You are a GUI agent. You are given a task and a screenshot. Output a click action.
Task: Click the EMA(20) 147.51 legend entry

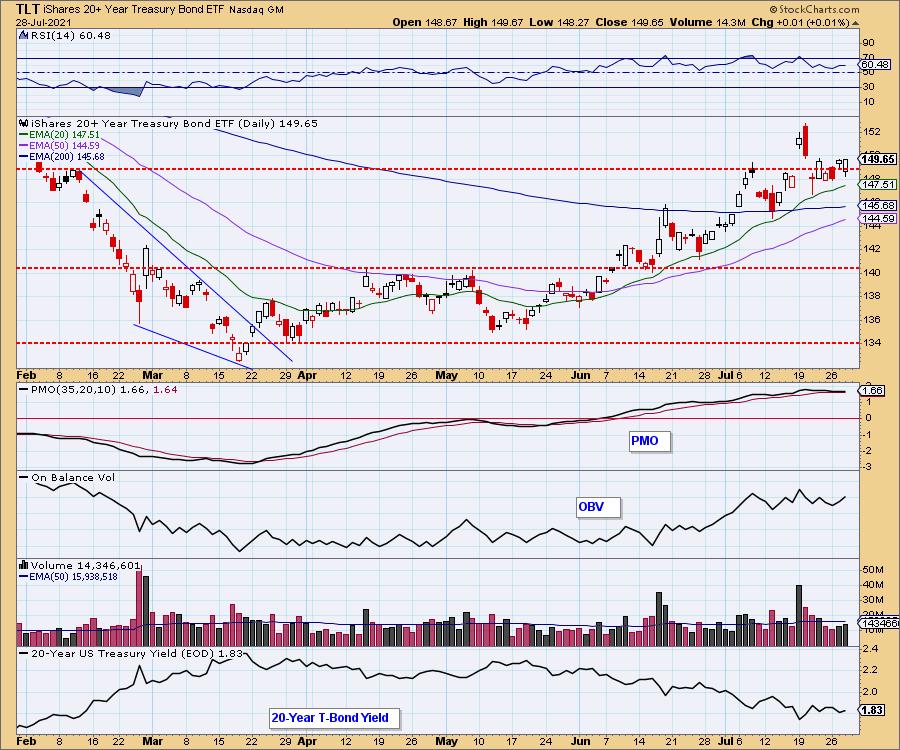coord(59,135)
